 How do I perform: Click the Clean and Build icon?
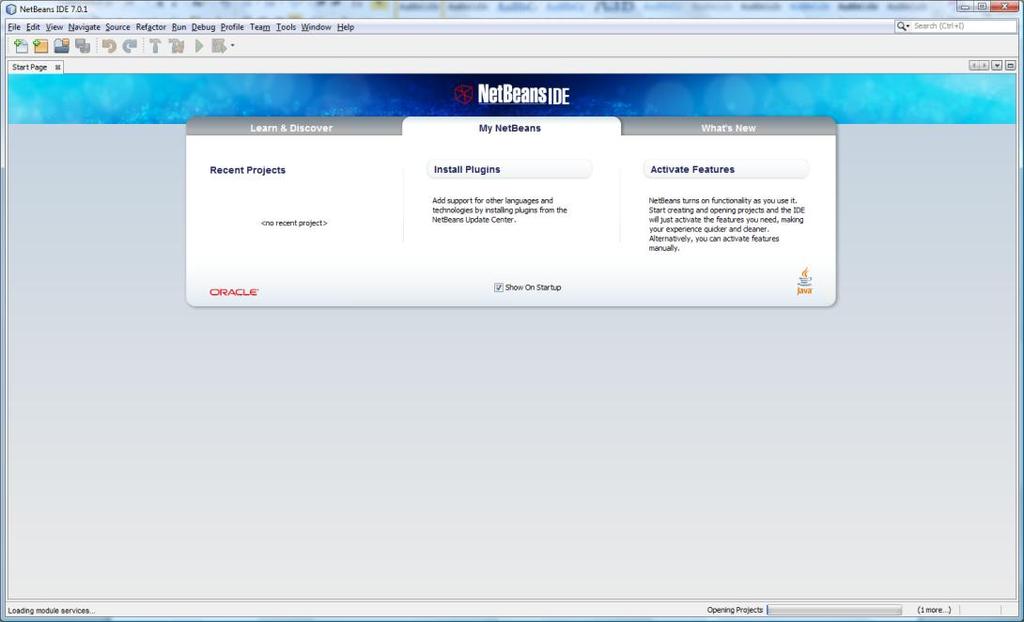click(x=176, y=46)
